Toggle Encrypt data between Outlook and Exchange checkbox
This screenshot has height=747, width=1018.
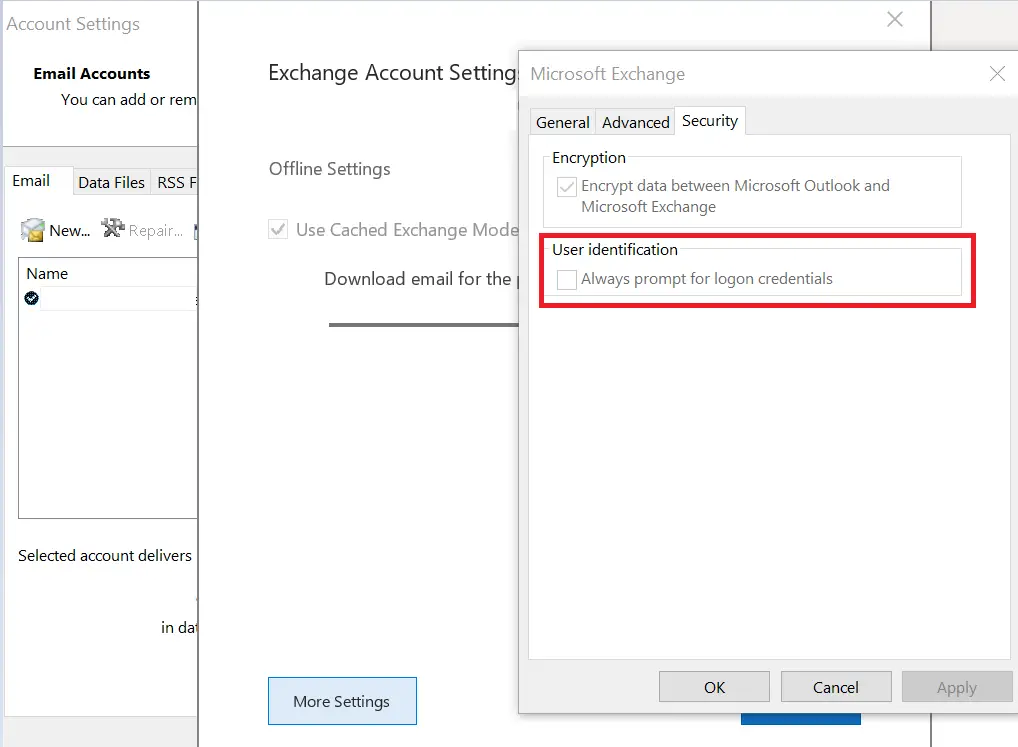click(x=567, y=187)
